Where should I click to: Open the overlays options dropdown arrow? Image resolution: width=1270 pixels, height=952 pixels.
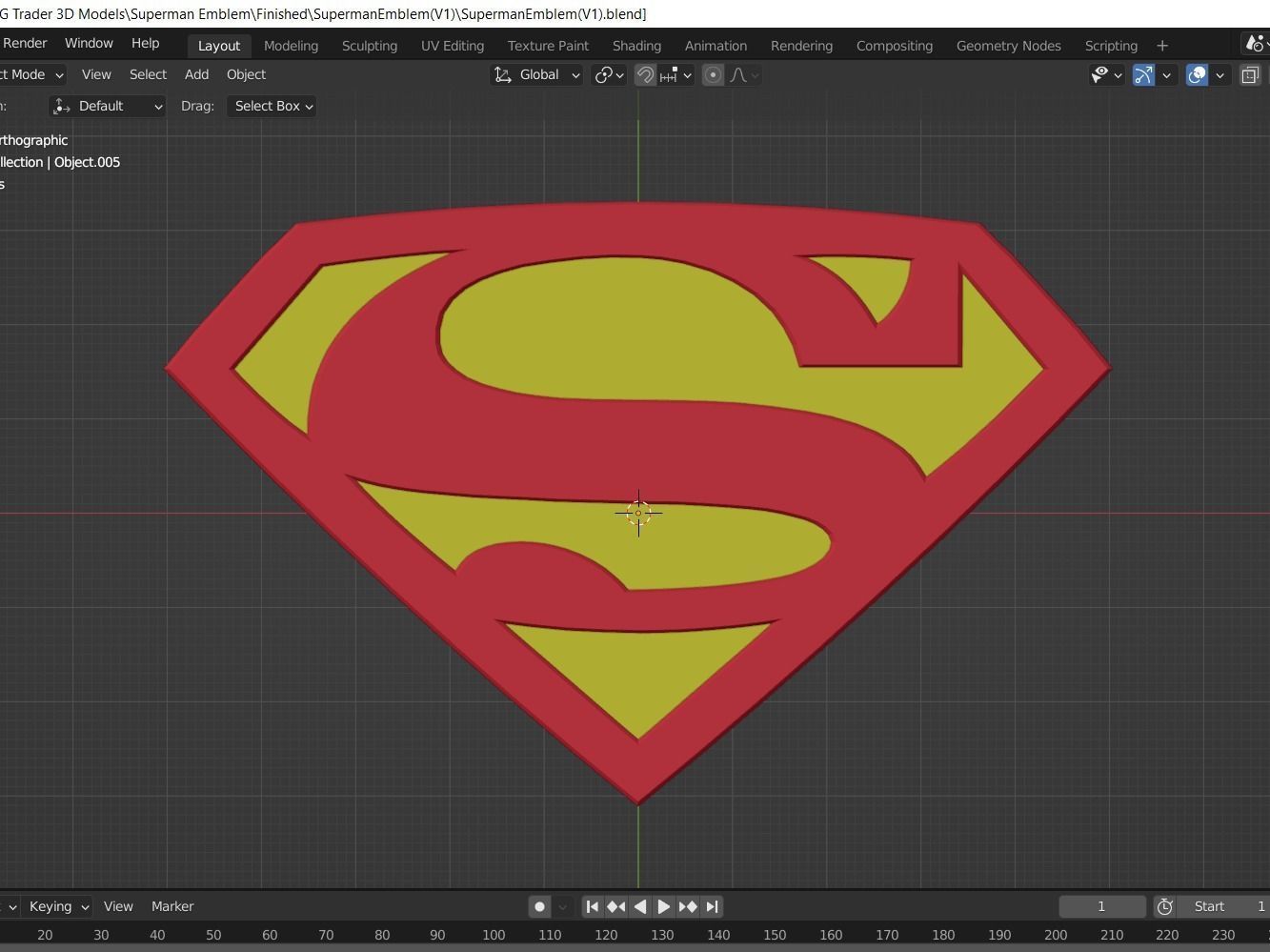click(x=1220, y=74)
